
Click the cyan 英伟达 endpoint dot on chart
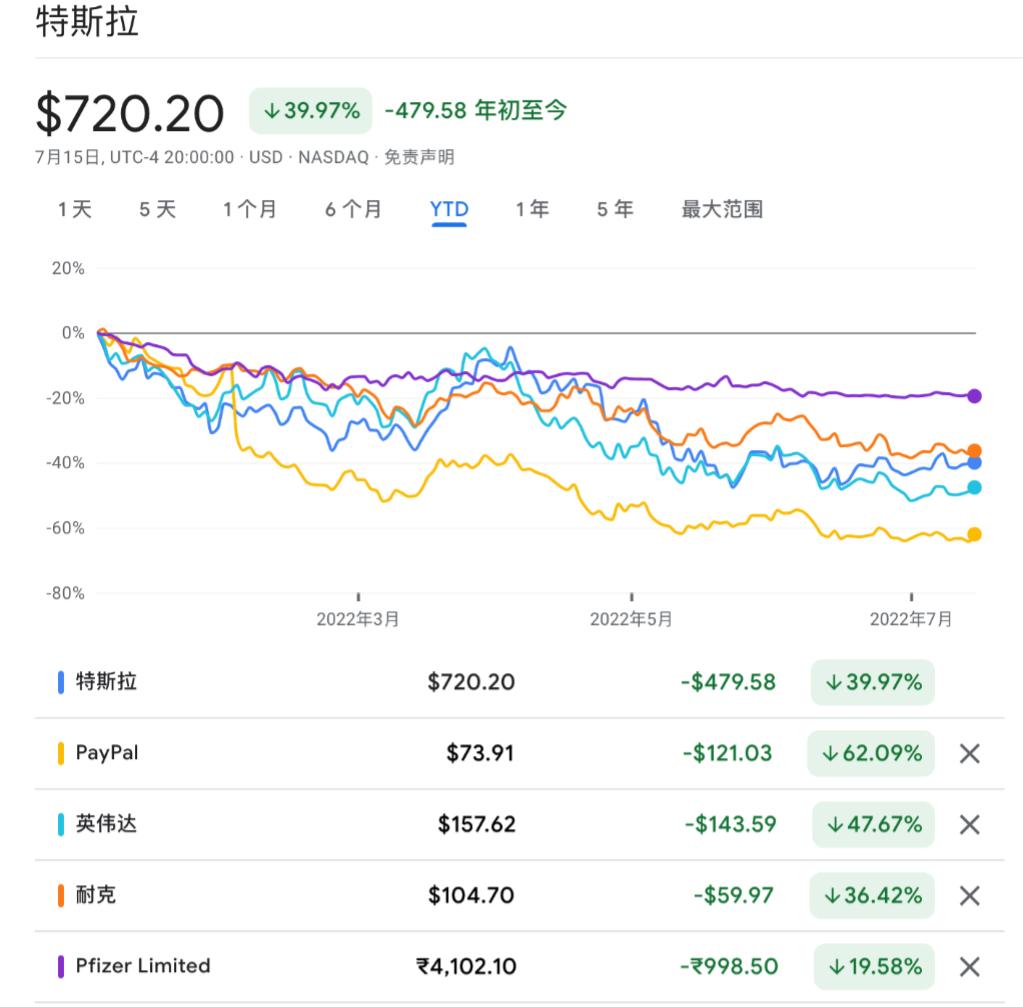[x=974, y=487]
